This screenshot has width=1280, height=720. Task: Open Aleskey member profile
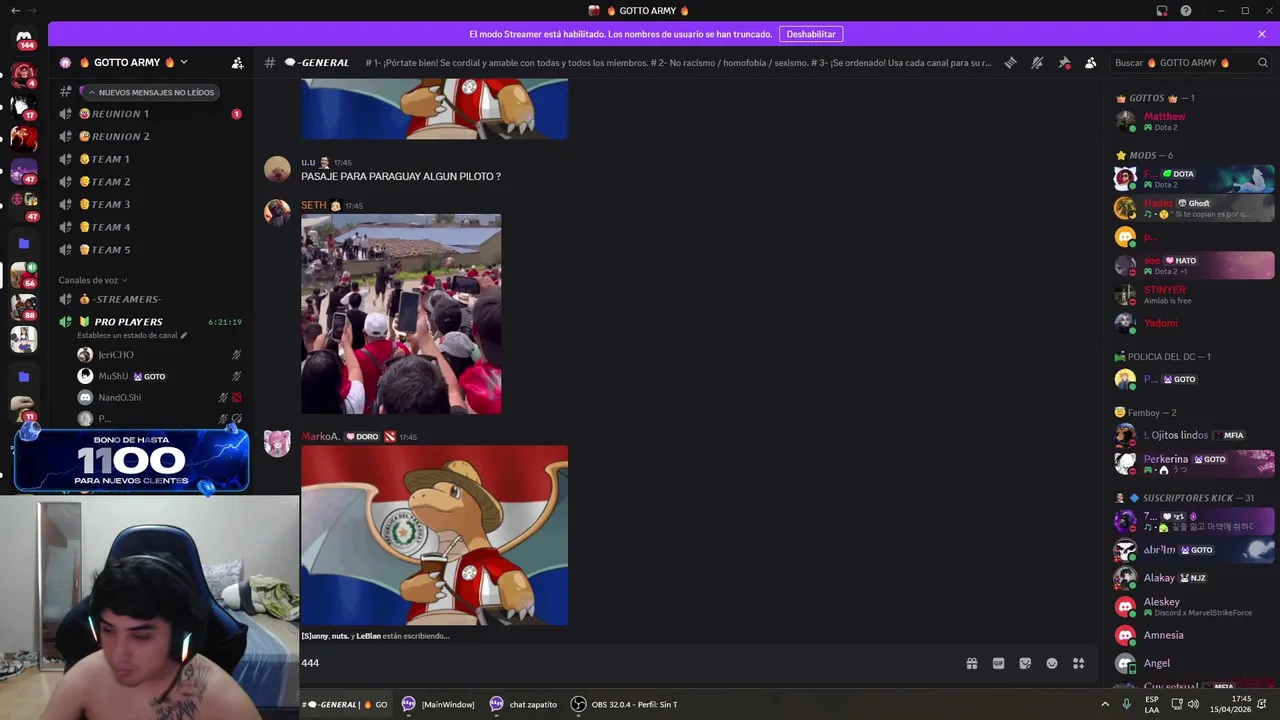pyautogui.click(x=1195, y=606)
